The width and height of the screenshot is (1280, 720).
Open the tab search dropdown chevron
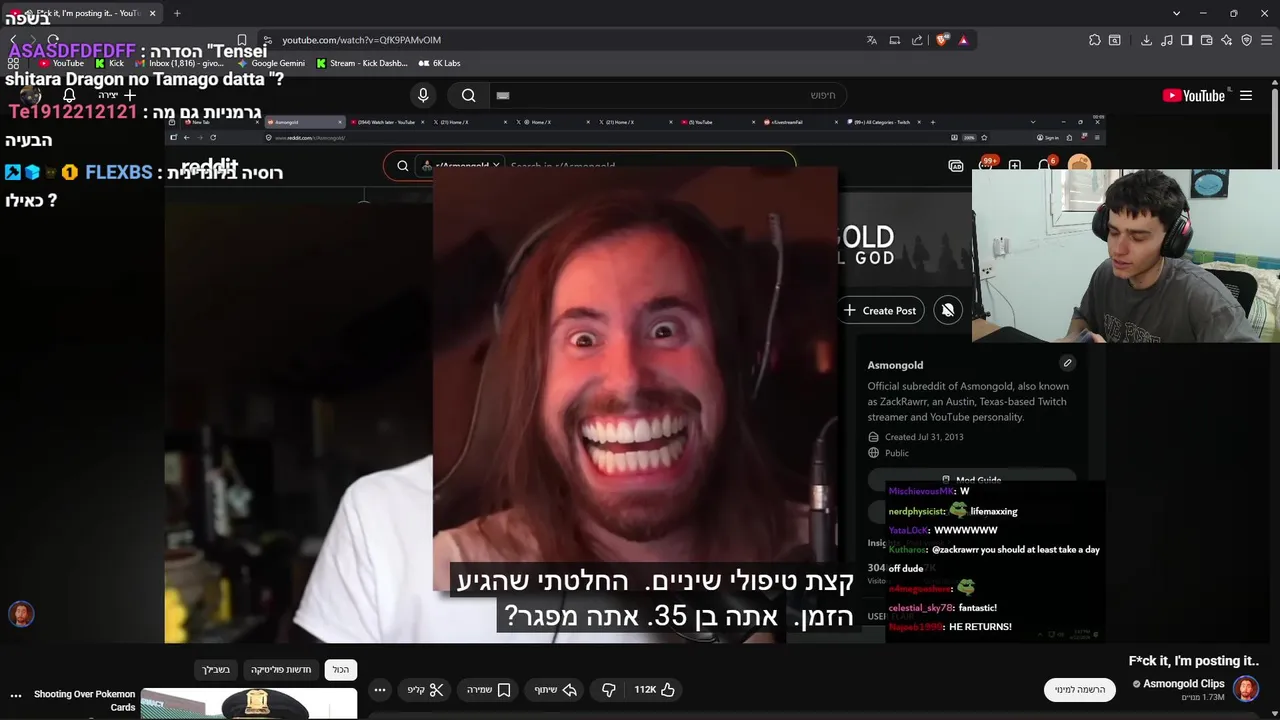coord(1176,13)
